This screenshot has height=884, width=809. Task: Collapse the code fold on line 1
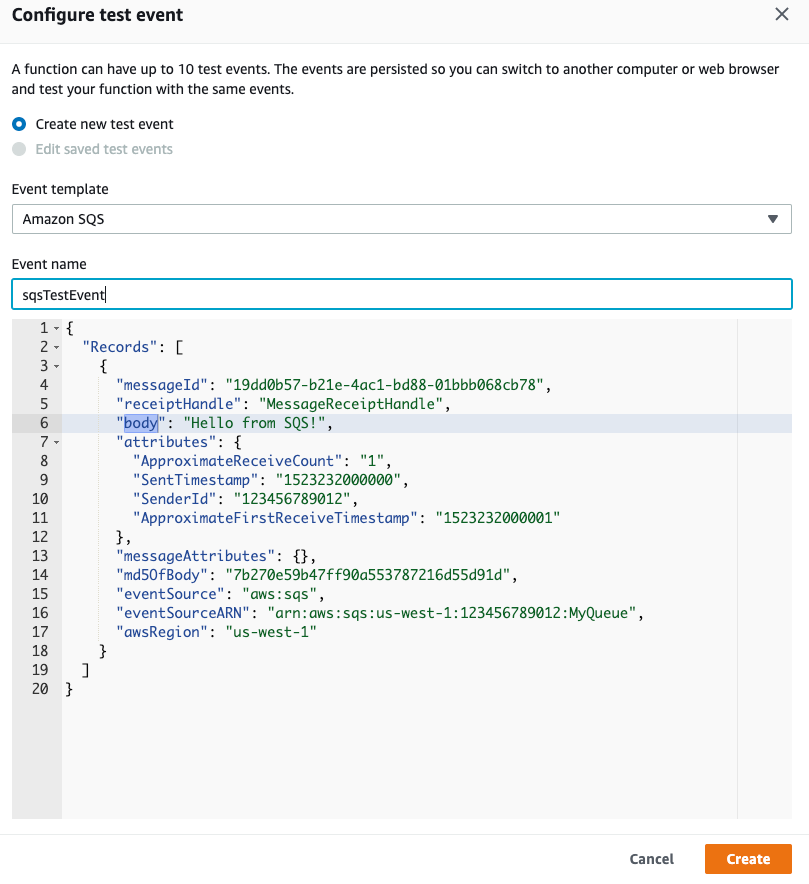point(56,328)
